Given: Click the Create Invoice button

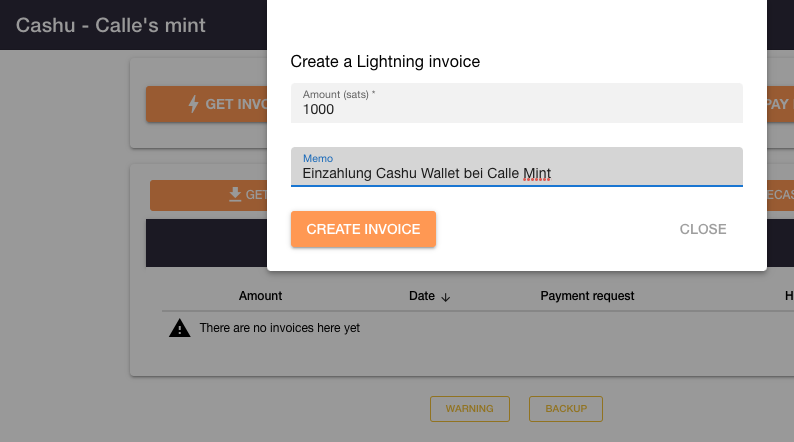Looking at the screenshot, I should 363,229.
